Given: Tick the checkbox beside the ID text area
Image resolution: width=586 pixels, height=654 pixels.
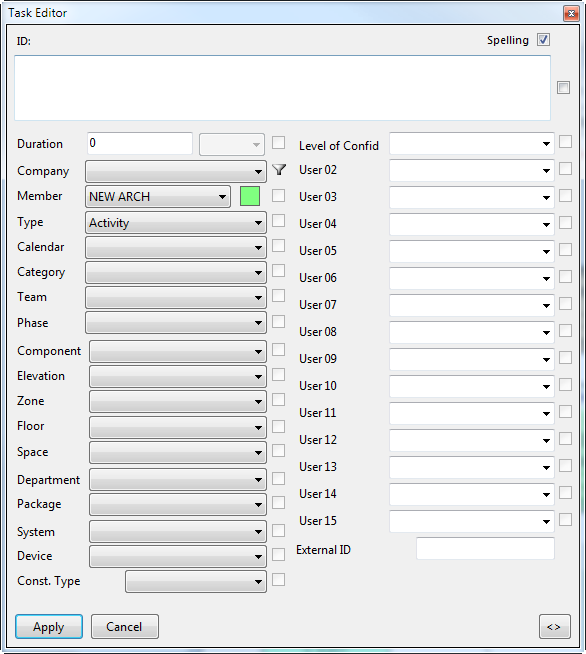Looking at the screenshot, I should (x=563, y=88).
